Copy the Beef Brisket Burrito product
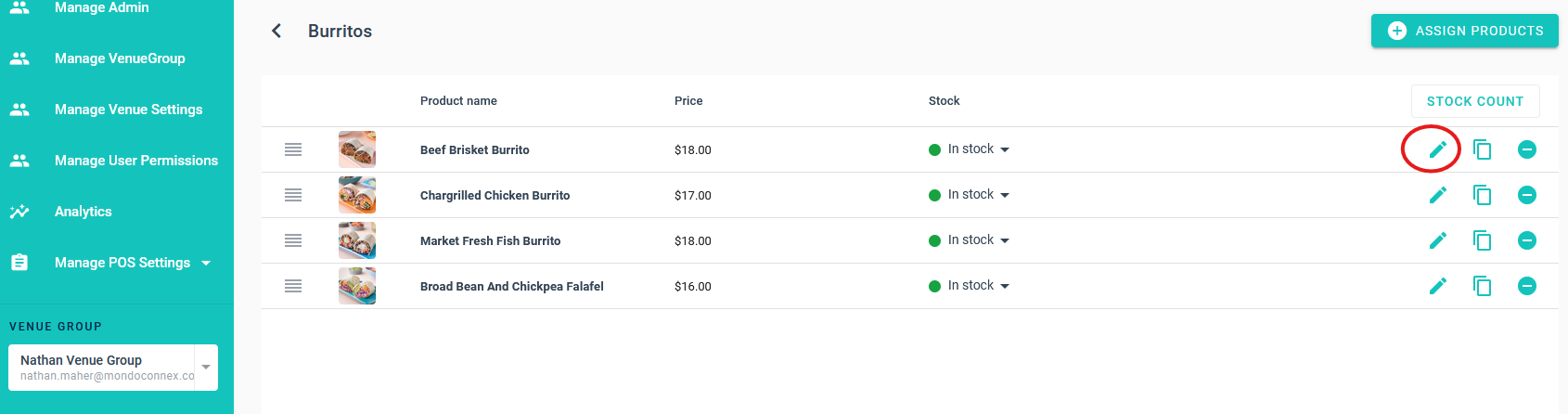The image size is (1568, 414). (1482, 149)
